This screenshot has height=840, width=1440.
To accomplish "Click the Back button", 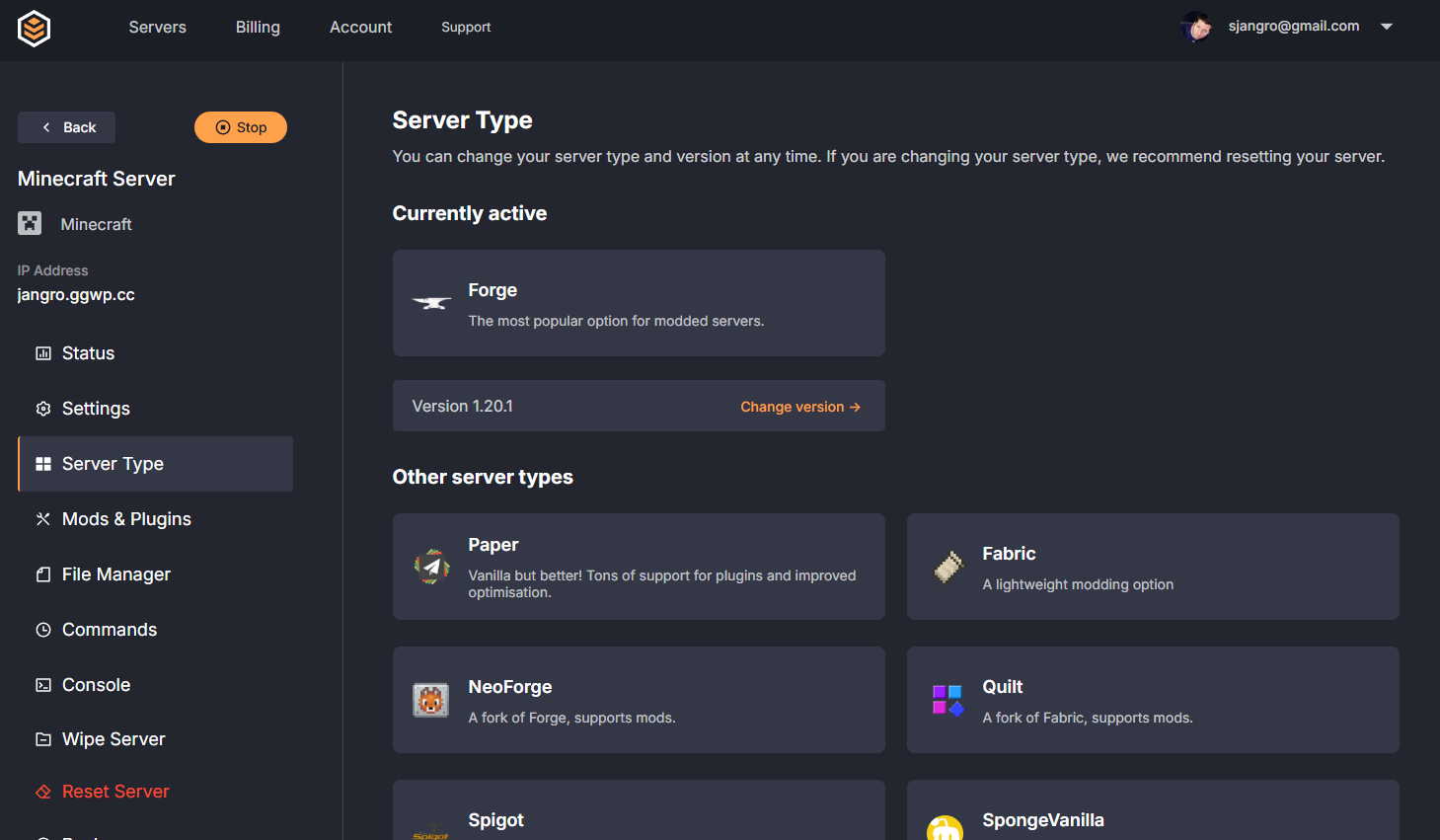I will (x=66, y=126).
